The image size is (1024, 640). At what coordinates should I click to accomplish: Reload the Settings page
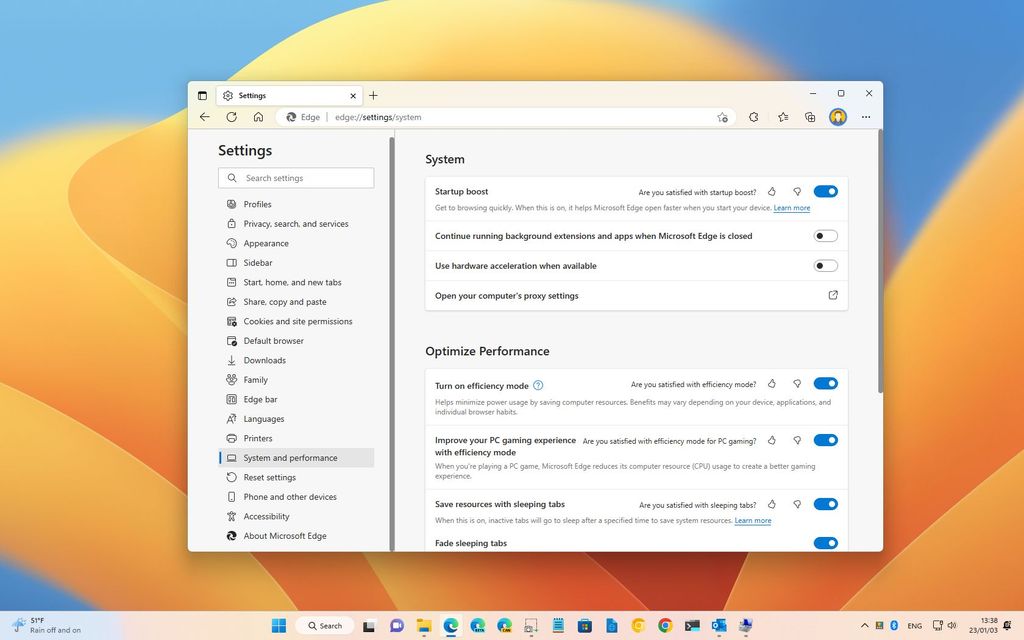click(x=231, y=117)
